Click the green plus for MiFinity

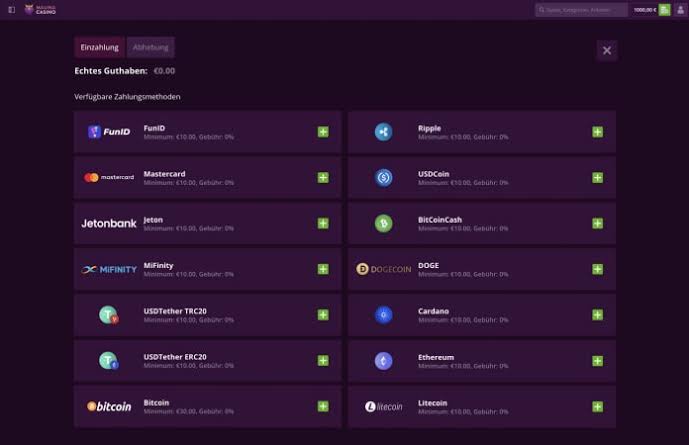point(323,269)
